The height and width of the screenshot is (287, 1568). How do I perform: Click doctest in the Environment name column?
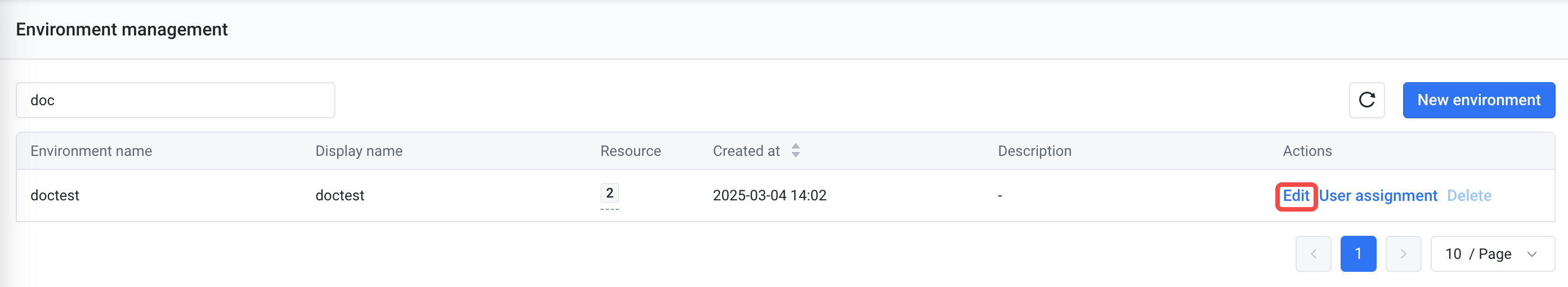point(55,195)
